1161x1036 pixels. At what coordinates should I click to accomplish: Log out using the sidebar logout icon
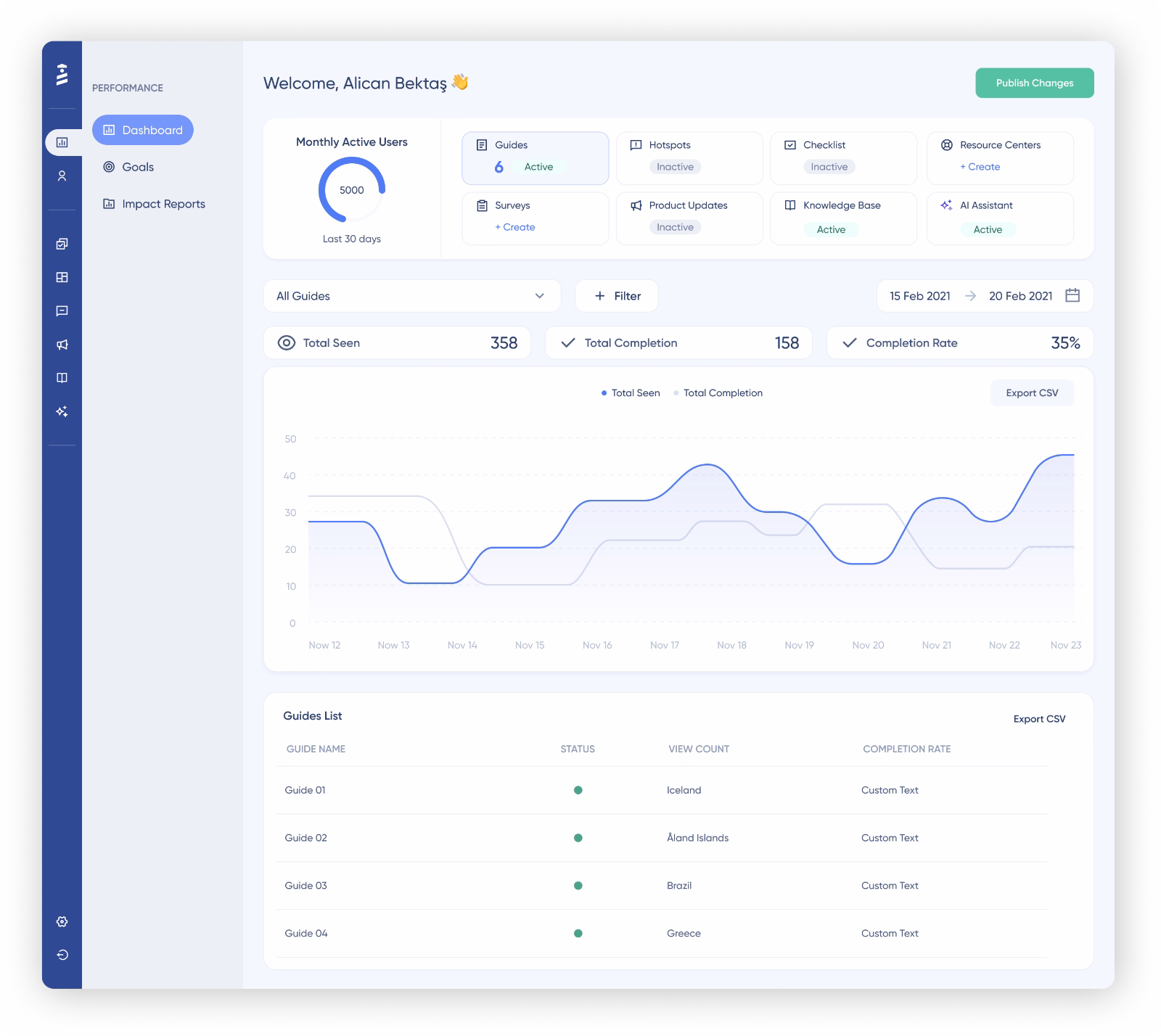(62, 955)
